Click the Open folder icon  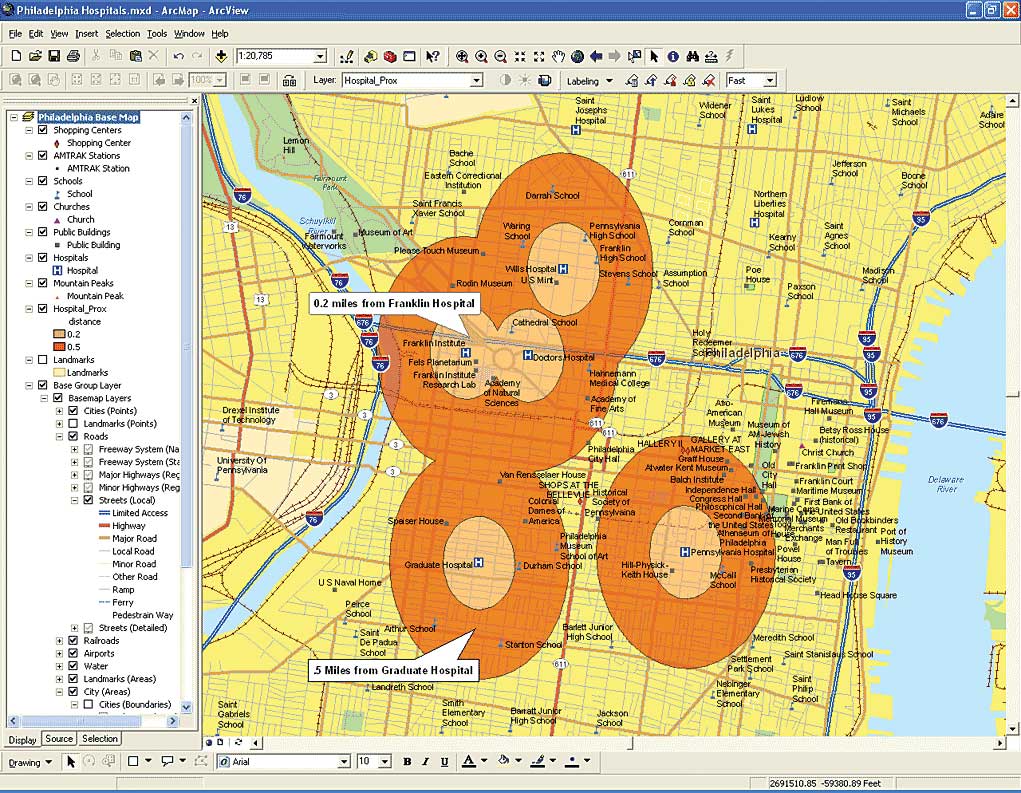point(35,57)
